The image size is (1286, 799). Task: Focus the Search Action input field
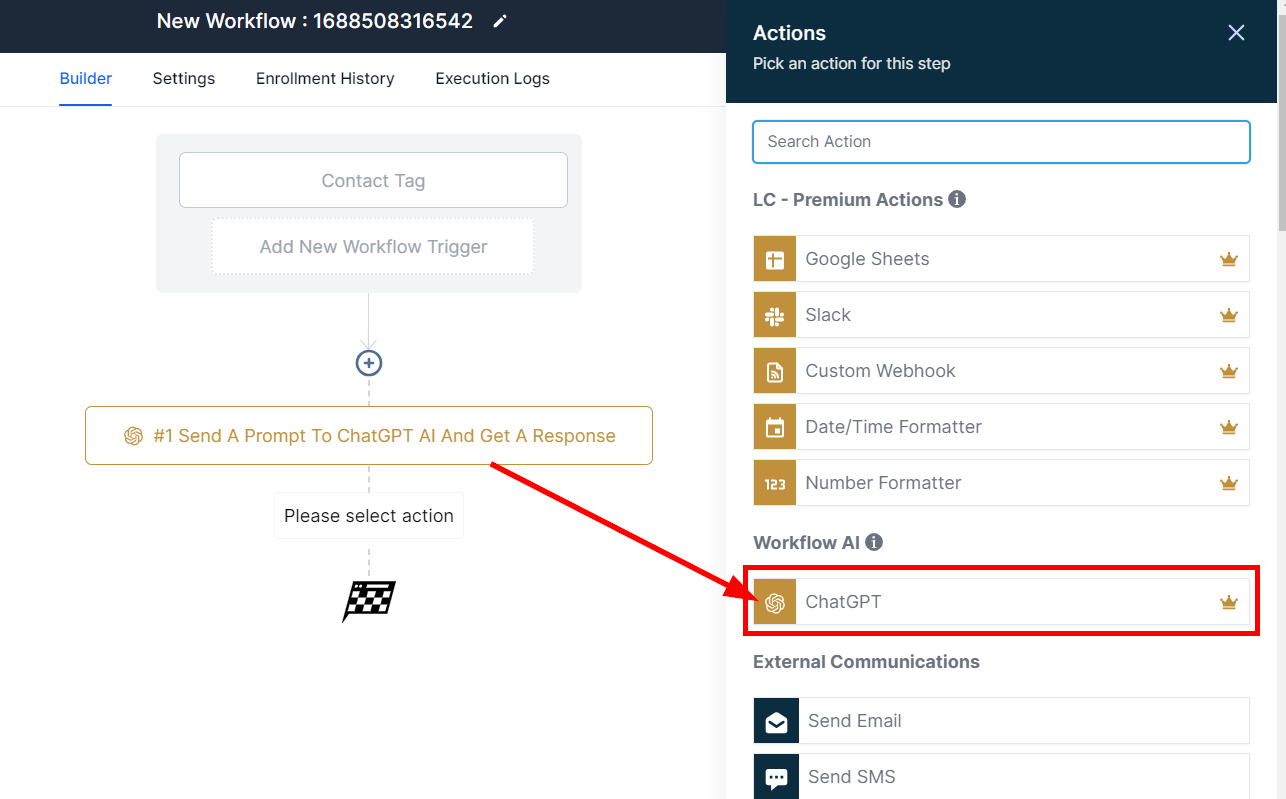(1001, 142)
